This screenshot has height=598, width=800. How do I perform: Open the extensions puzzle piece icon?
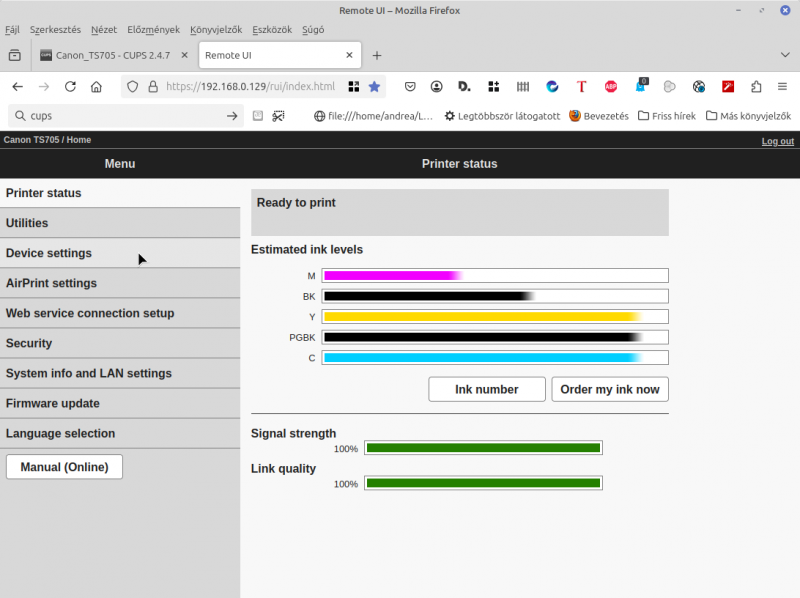point(756,87)
